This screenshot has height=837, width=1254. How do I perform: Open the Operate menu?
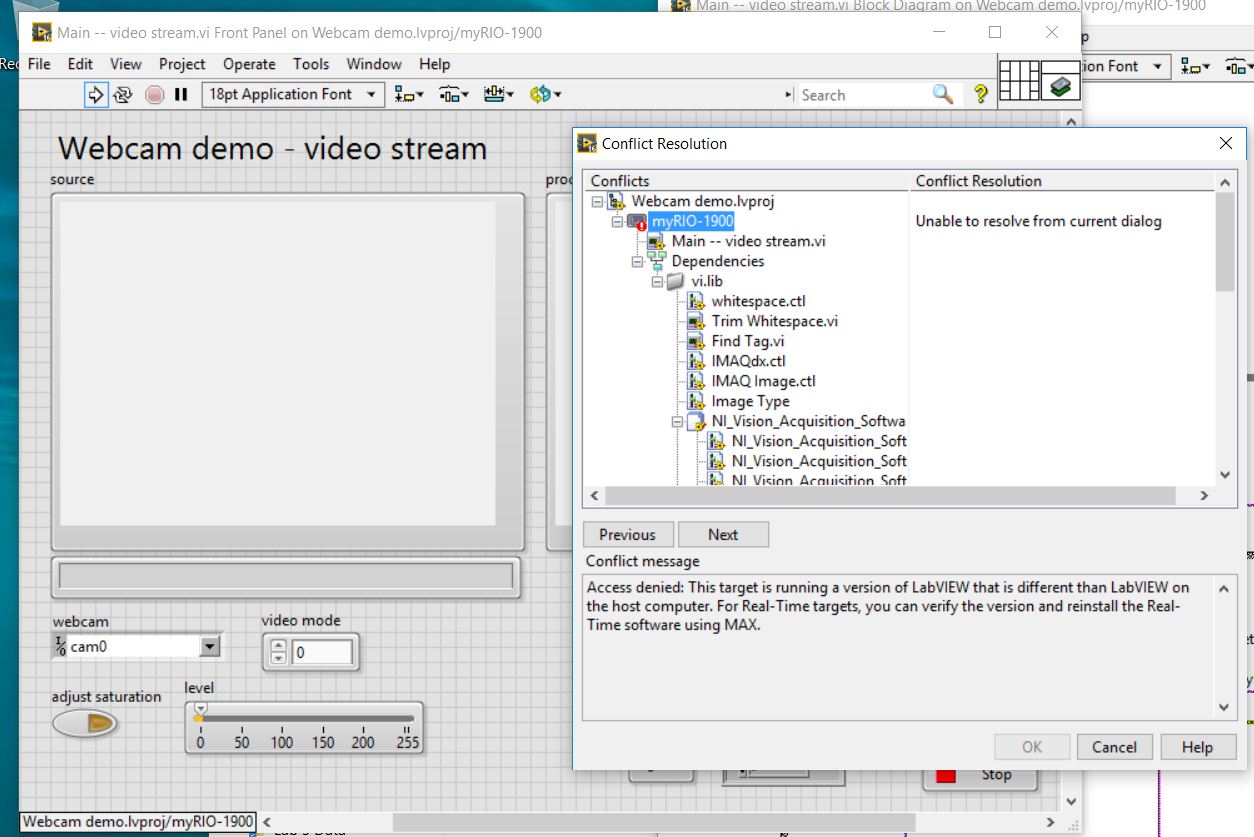click(249, 63)
